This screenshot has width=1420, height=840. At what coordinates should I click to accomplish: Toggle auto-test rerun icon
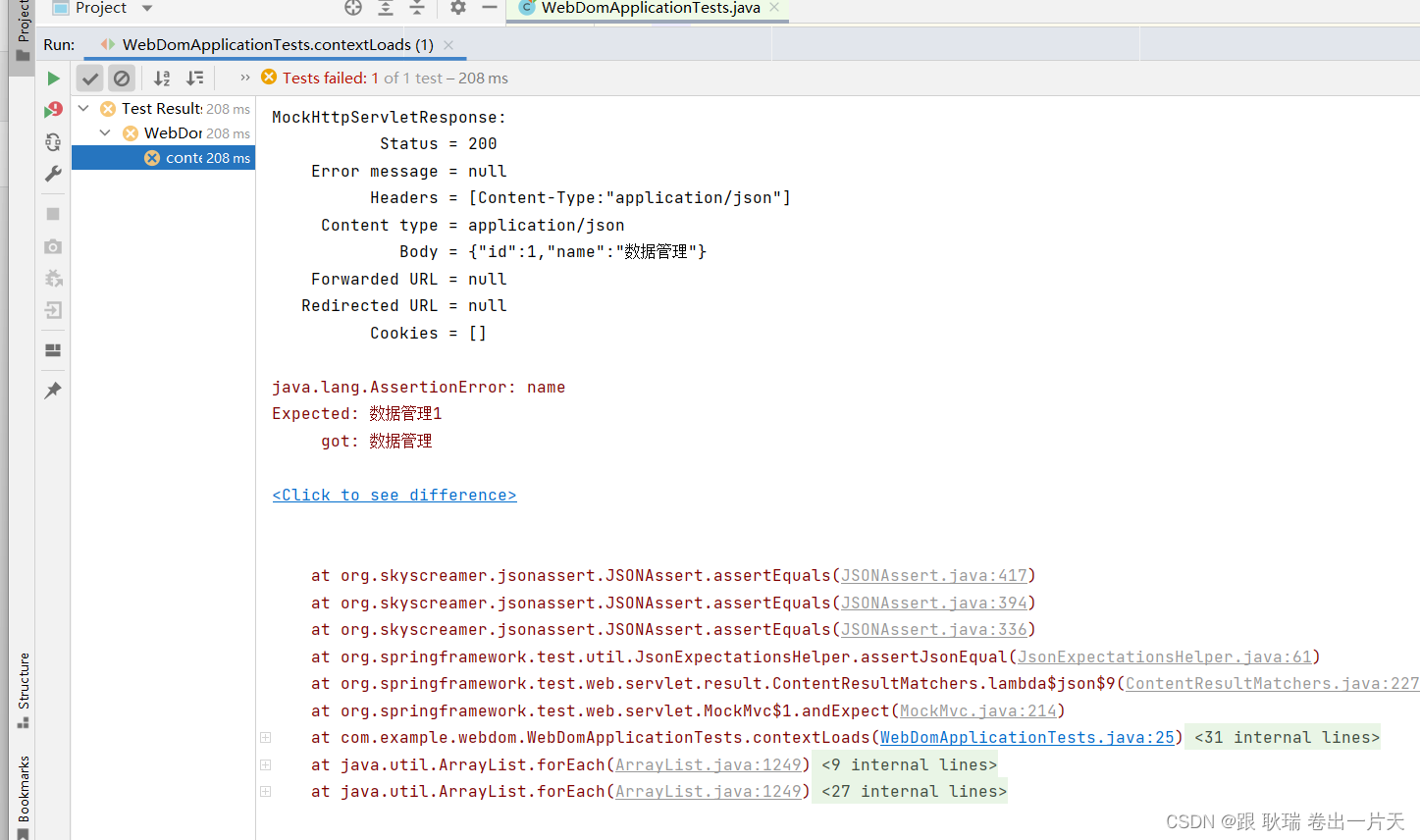[53, 142]
